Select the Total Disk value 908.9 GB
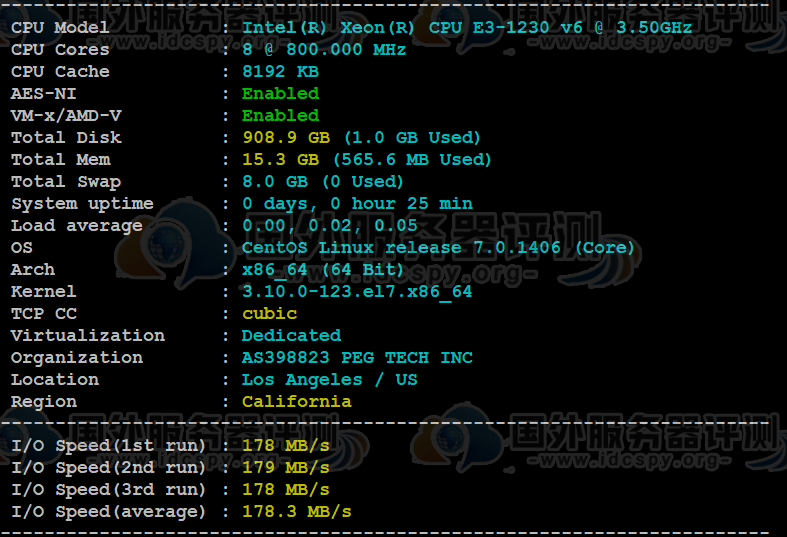Viewport: 787px width, 537px height. (286, 138)
